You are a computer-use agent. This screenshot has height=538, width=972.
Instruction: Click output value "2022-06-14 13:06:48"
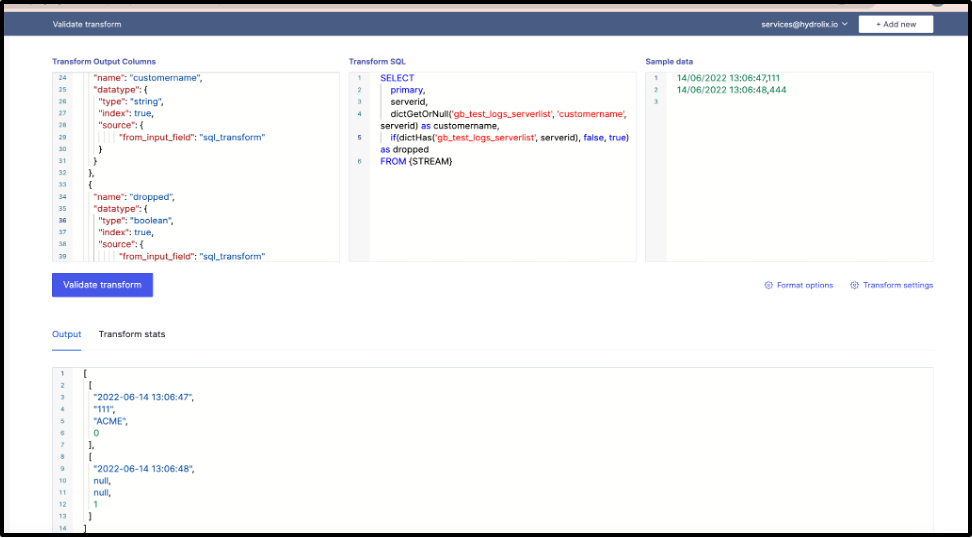pyautogui.click(x=144, y=469)
